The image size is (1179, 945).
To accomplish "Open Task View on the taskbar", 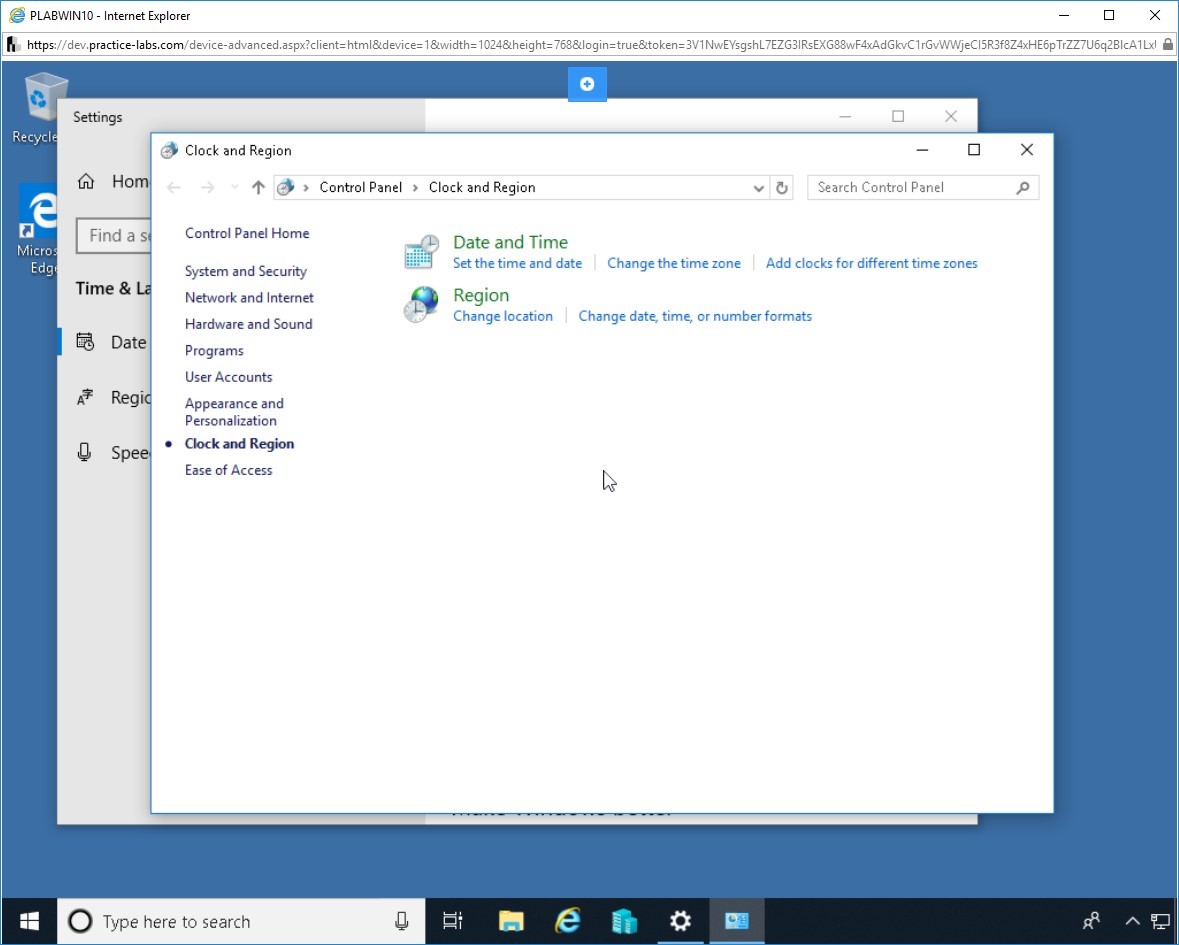I will coord(453,921).
